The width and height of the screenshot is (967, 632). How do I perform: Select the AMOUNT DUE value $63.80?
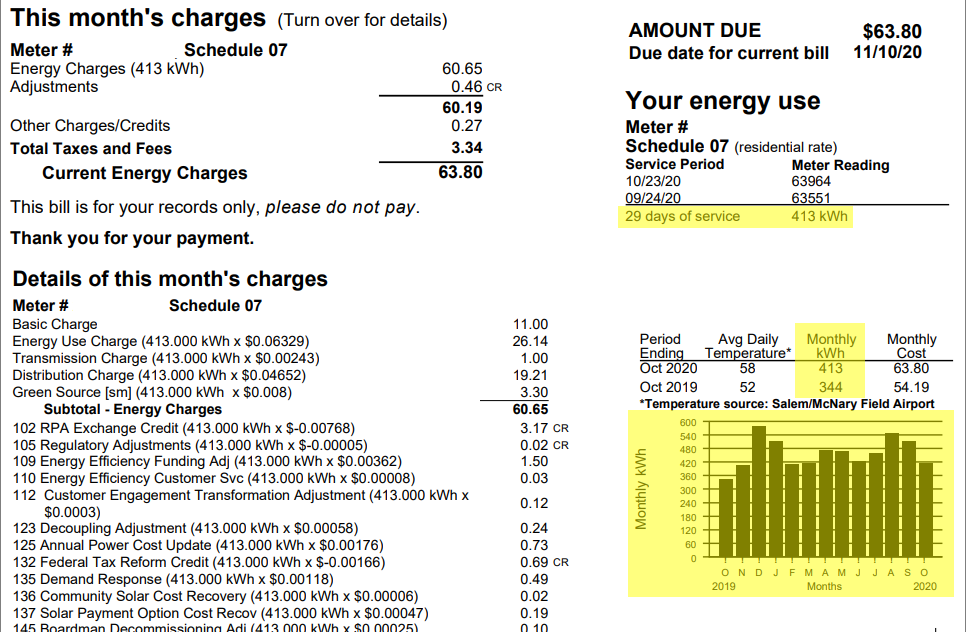[892, 31]
